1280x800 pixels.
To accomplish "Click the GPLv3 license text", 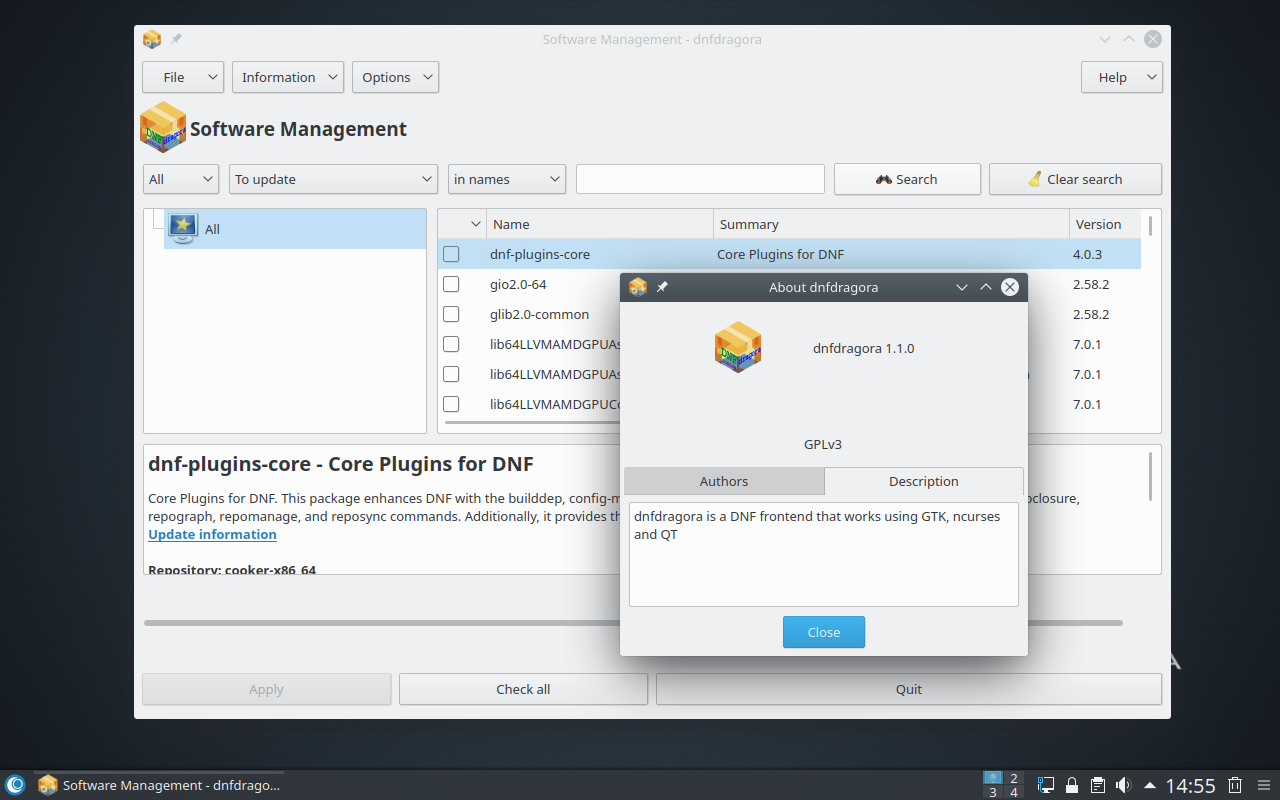I will [x=824, y=444].
